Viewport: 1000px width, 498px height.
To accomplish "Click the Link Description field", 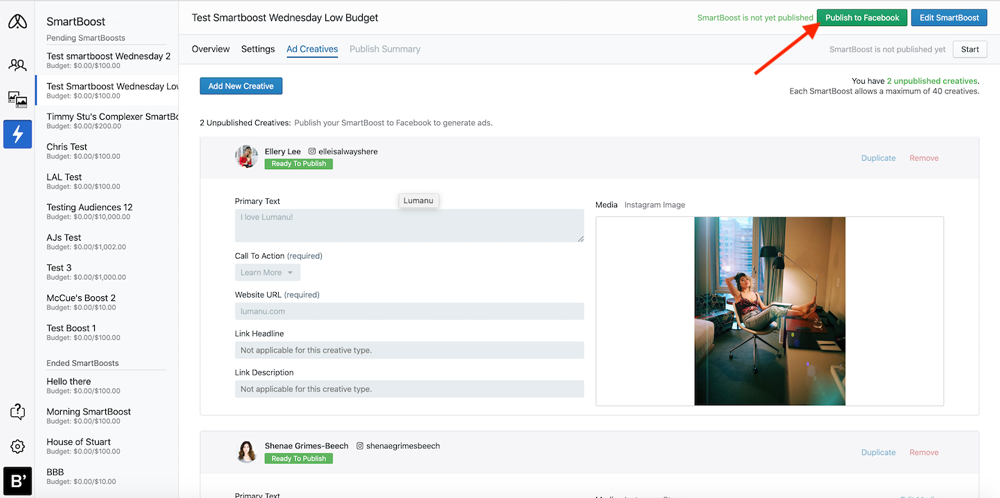I will coord(409,389).
